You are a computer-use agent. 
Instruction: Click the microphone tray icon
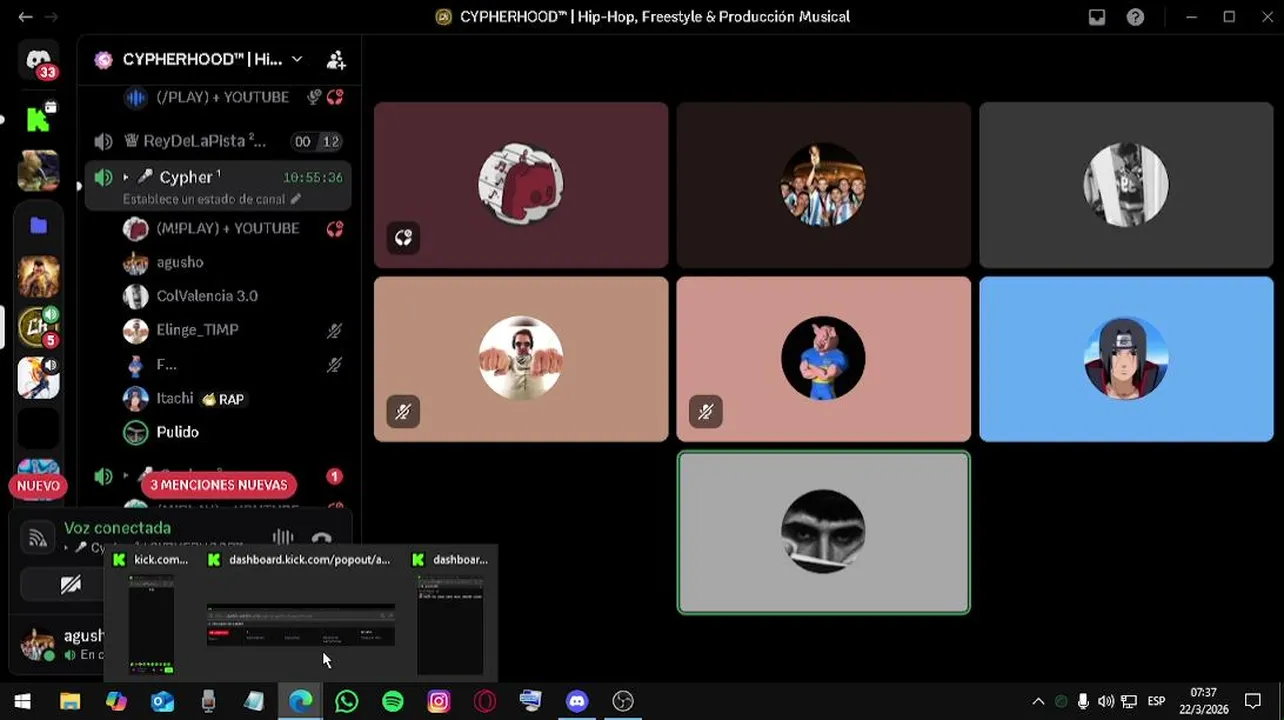[x=1083, y=701]
